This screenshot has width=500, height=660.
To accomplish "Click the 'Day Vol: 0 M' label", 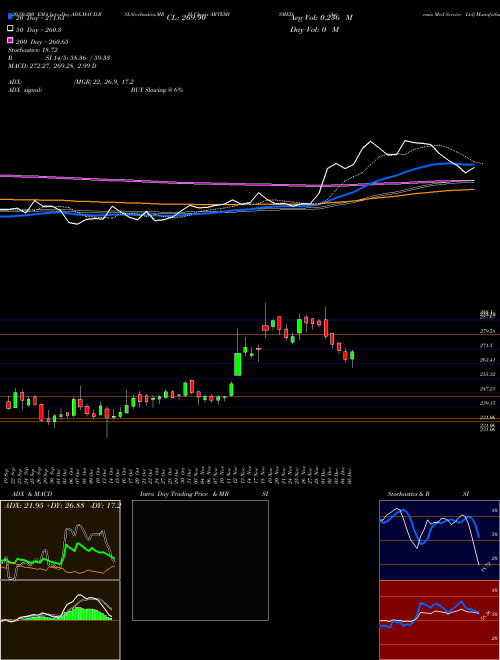I will 314,29.
